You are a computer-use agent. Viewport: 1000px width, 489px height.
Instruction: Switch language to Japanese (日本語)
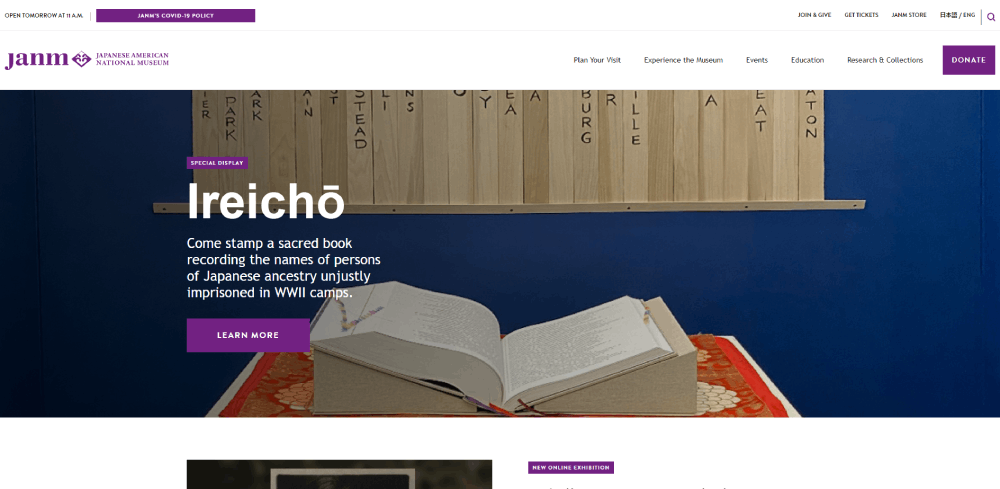(x=948, y=15)
